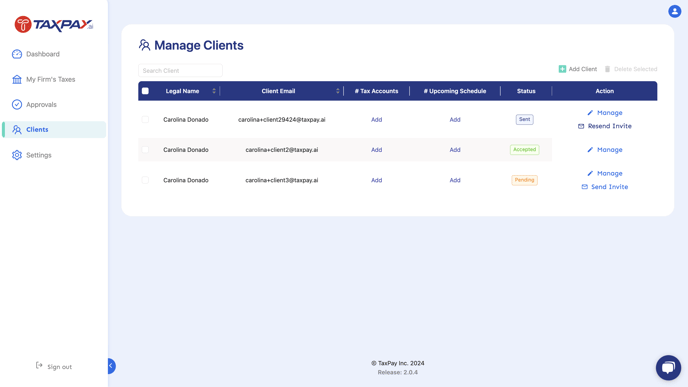688x387 pixels.
Task: Open the chat support bubble
Action: pos(668,367)
